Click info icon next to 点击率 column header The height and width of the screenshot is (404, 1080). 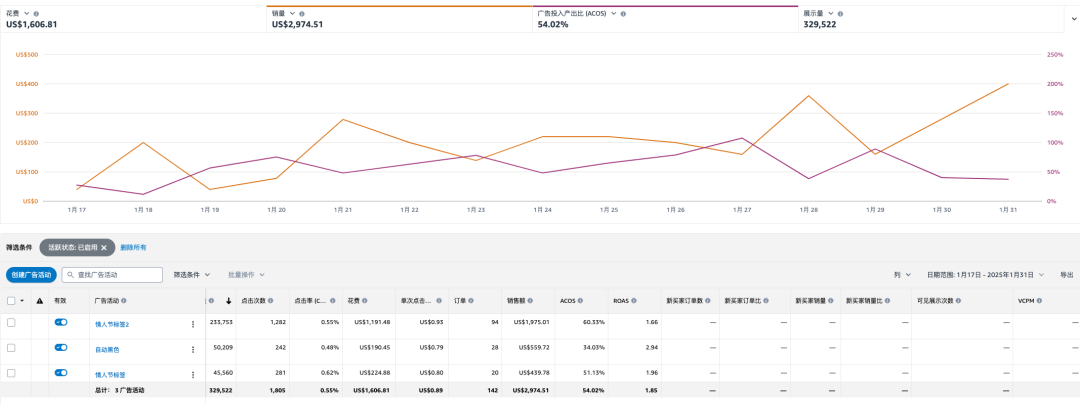tap(331, 301)
